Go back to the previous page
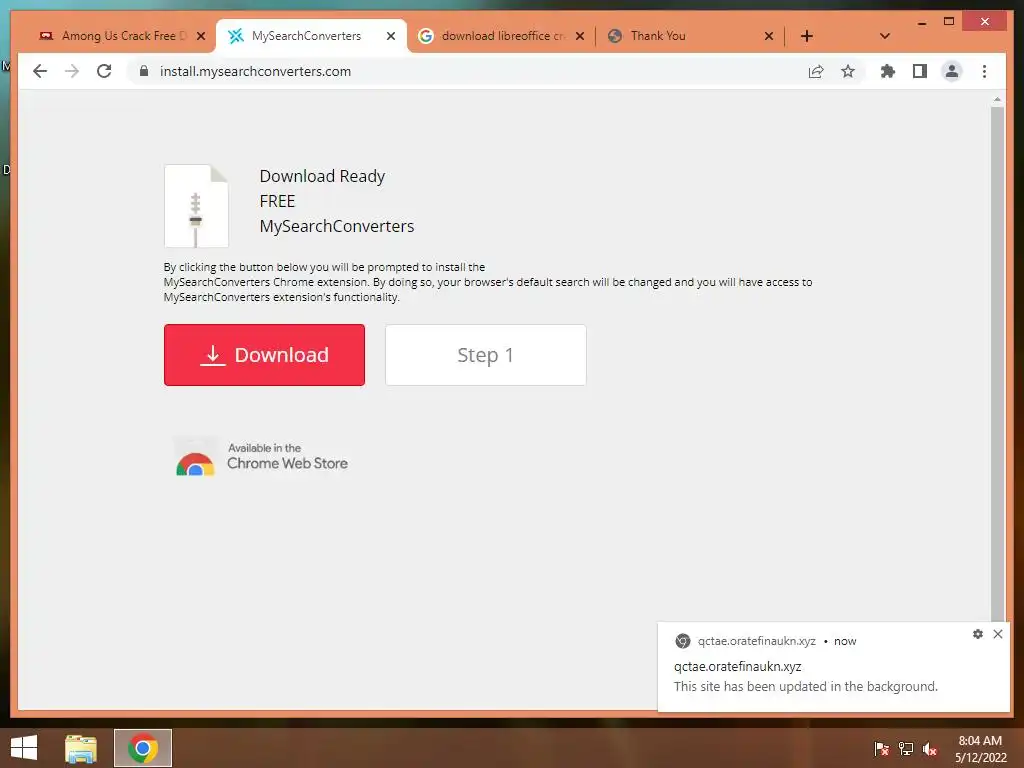Viewport: 1024px width, 768px height. [x=40, y=71]
